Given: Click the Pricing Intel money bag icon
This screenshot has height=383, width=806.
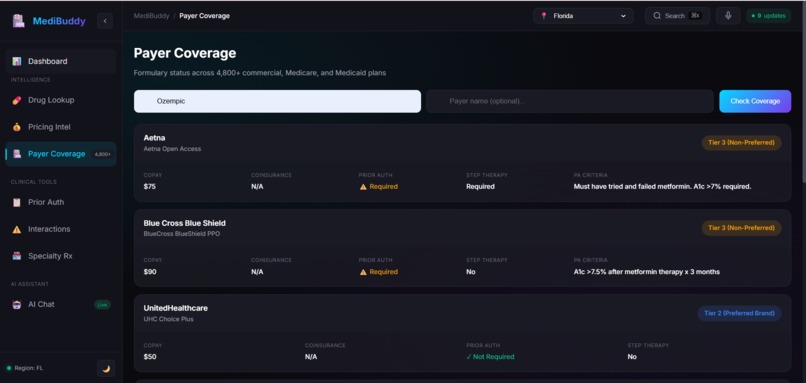Looking at the screenshot, I should [17, 127].
